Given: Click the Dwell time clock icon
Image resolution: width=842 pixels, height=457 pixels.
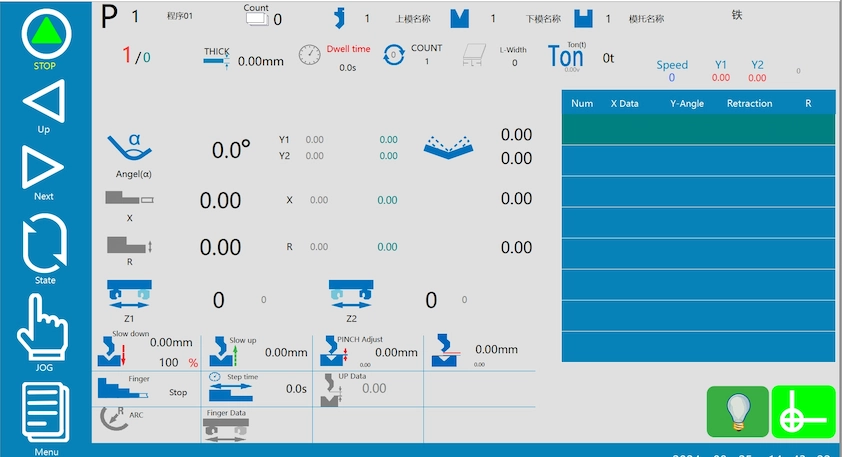Looking at the screenshot, I should [310, 55].
